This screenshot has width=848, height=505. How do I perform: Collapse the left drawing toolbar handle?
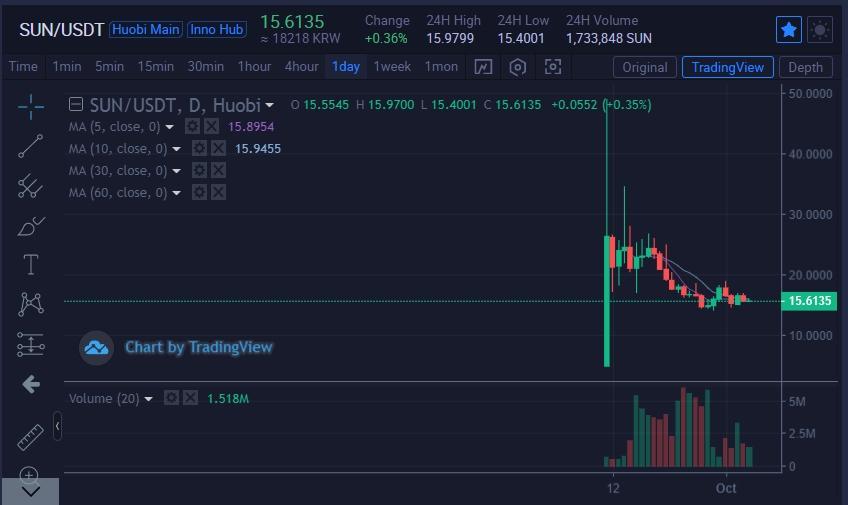pyautogui.click(x=57, y=426)
